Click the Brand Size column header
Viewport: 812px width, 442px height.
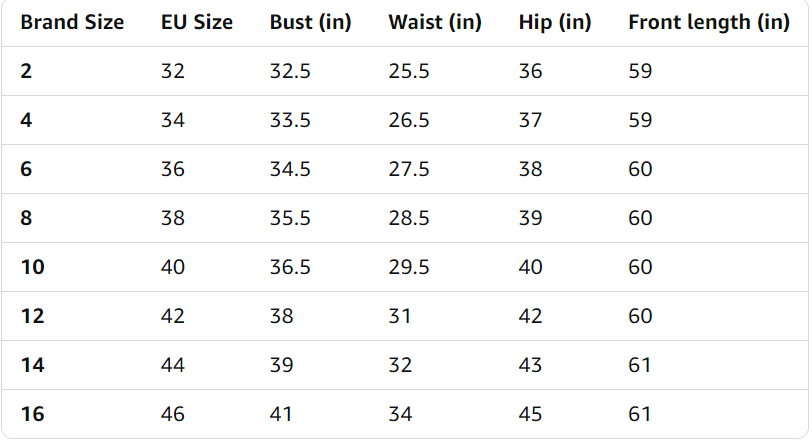(72, 22)
